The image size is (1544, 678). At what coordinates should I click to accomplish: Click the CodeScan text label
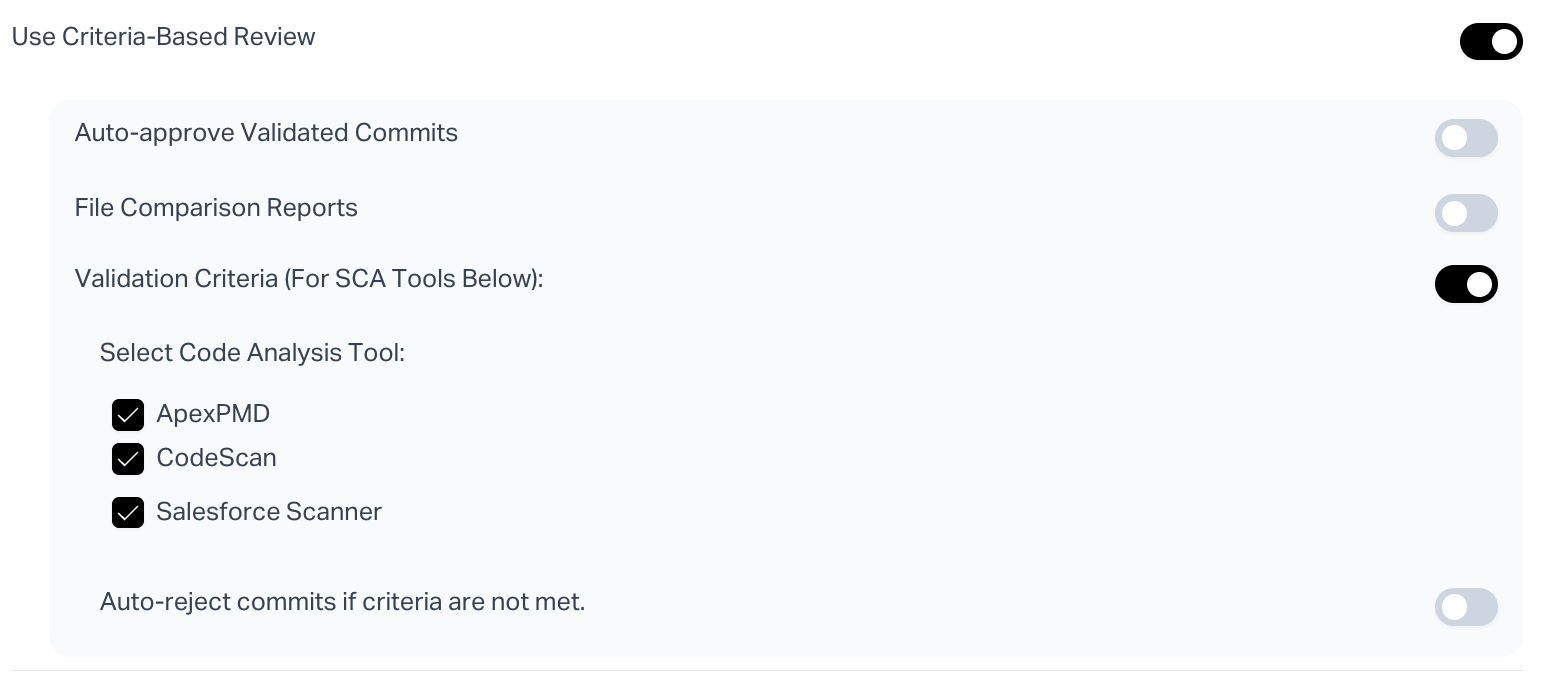point(216,458)
